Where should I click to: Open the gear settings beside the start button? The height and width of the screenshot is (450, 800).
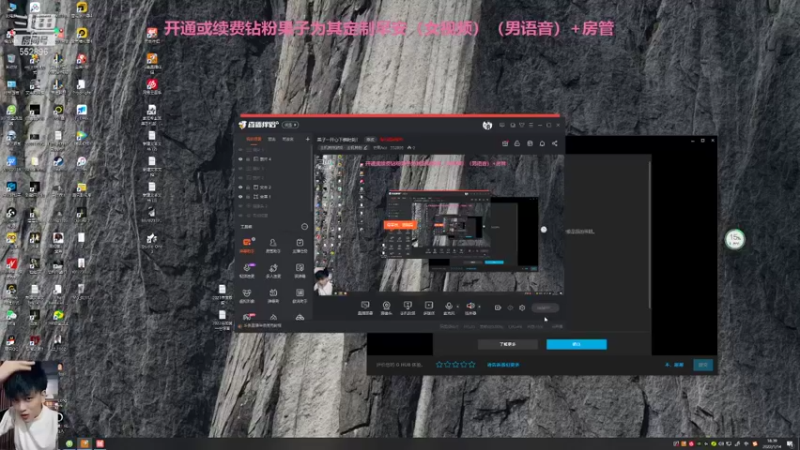click(x=522, y=308)
